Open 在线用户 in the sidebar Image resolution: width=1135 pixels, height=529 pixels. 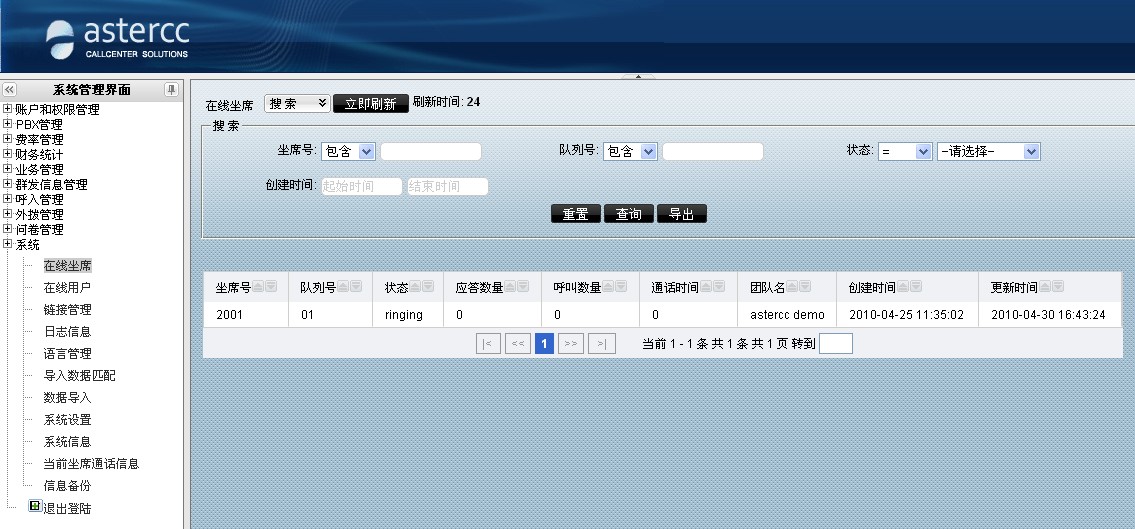pyautogui.click(x=67, y=287)
